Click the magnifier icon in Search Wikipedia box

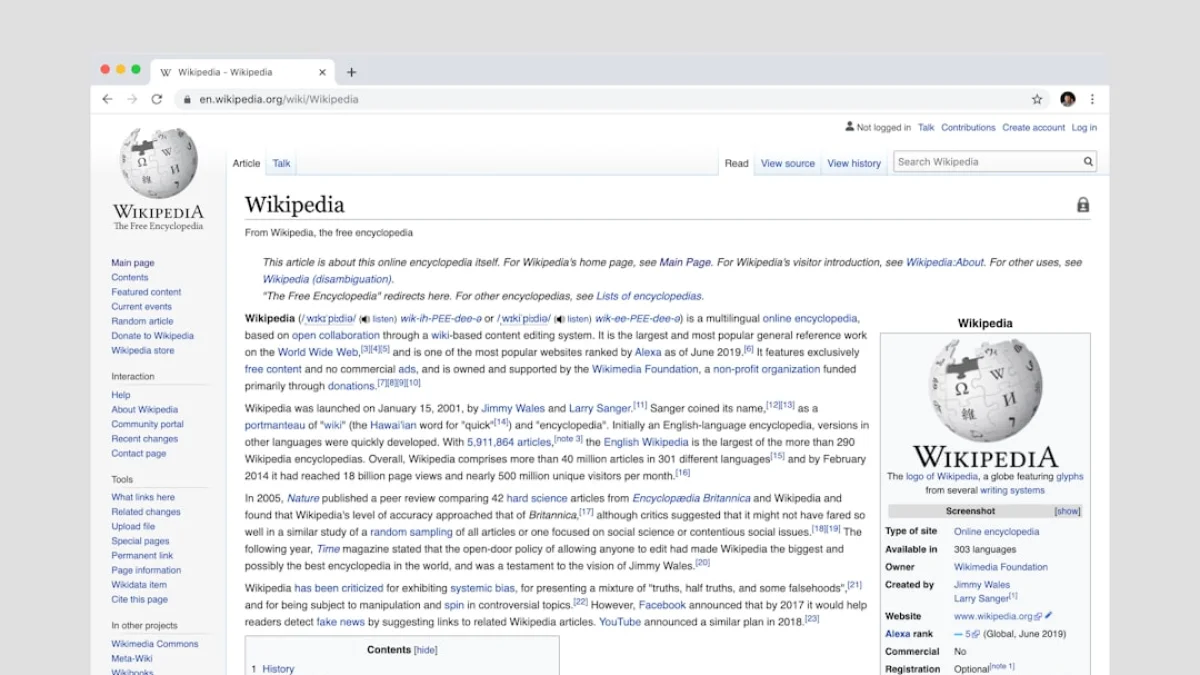pyautogui.click(x=1088, y=161)
